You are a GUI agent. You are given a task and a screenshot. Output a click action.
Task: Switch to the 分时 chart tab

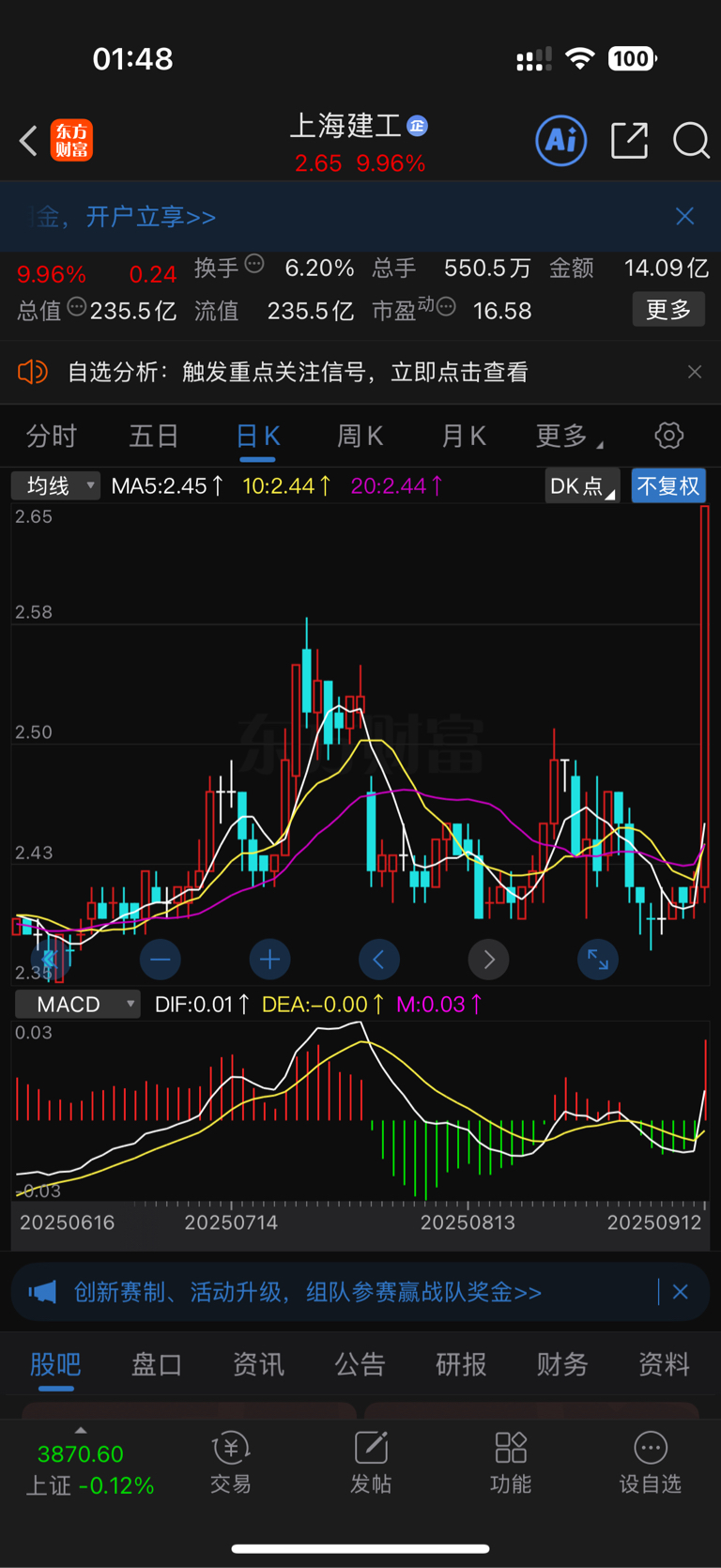(x=52, y=436)
